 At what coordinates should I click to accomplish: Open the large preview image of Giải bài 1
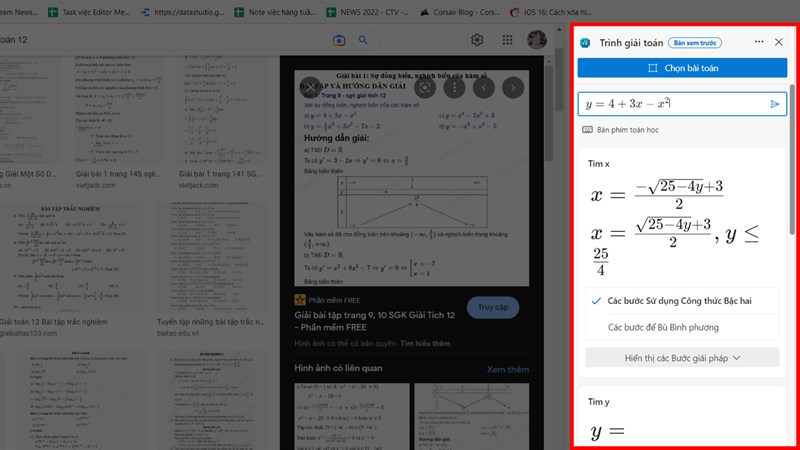click(412, 178)
